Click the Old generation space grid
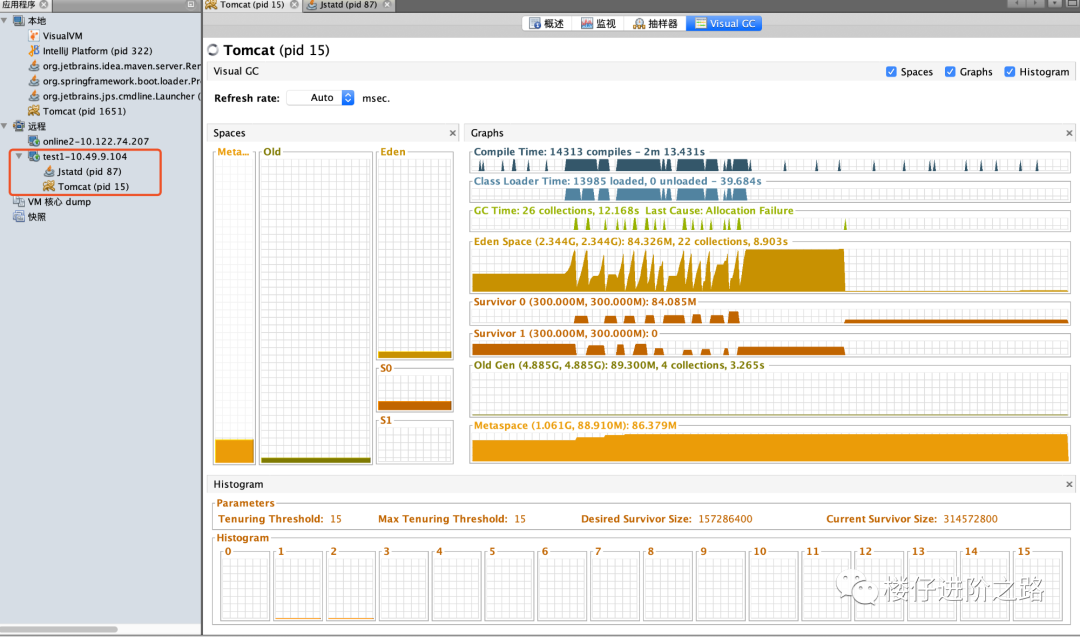This screenshot has width=1080, height=637. tap(316, 310)
